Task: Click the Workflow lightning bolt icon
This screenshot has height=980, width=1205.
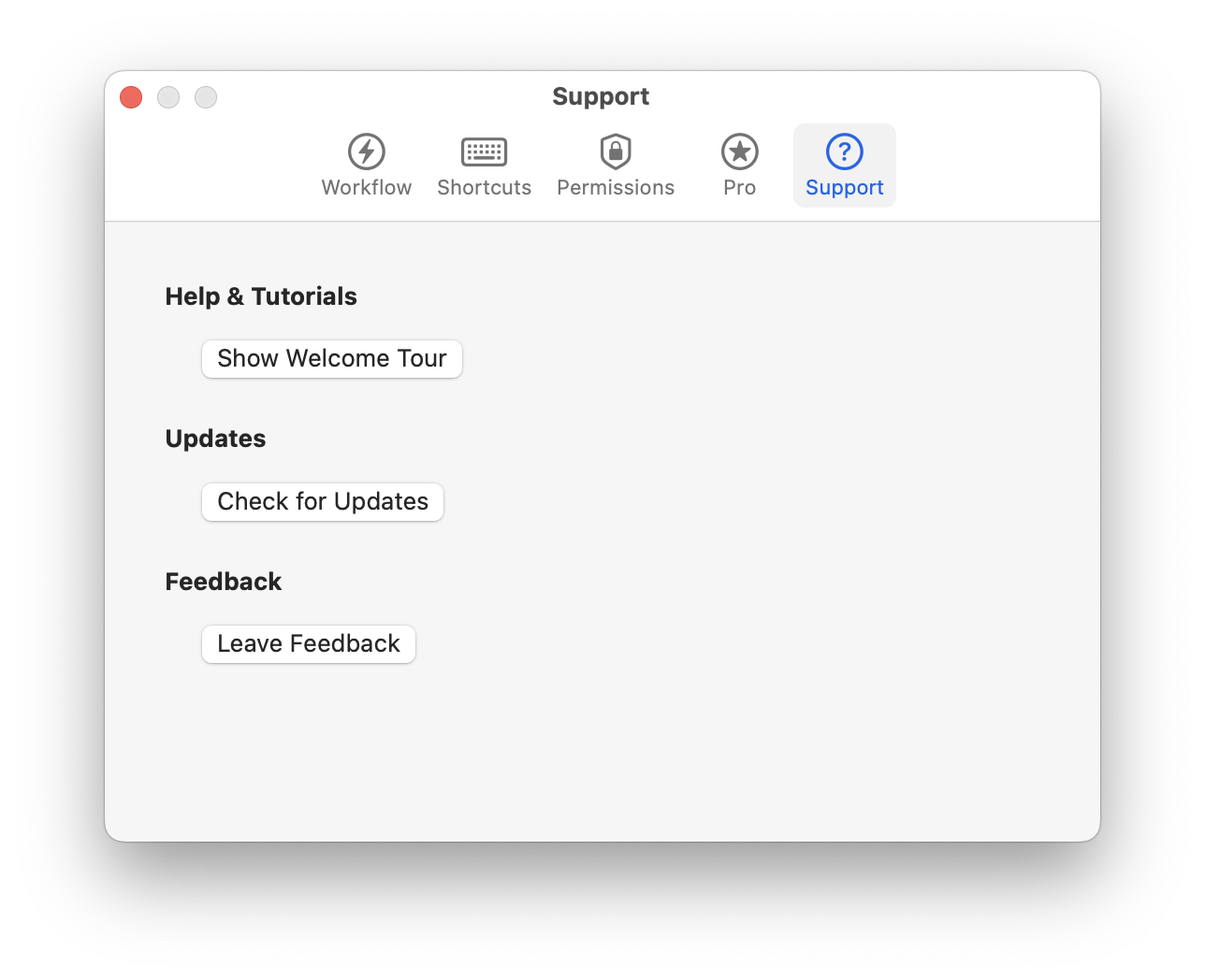Action: [367, 151]
